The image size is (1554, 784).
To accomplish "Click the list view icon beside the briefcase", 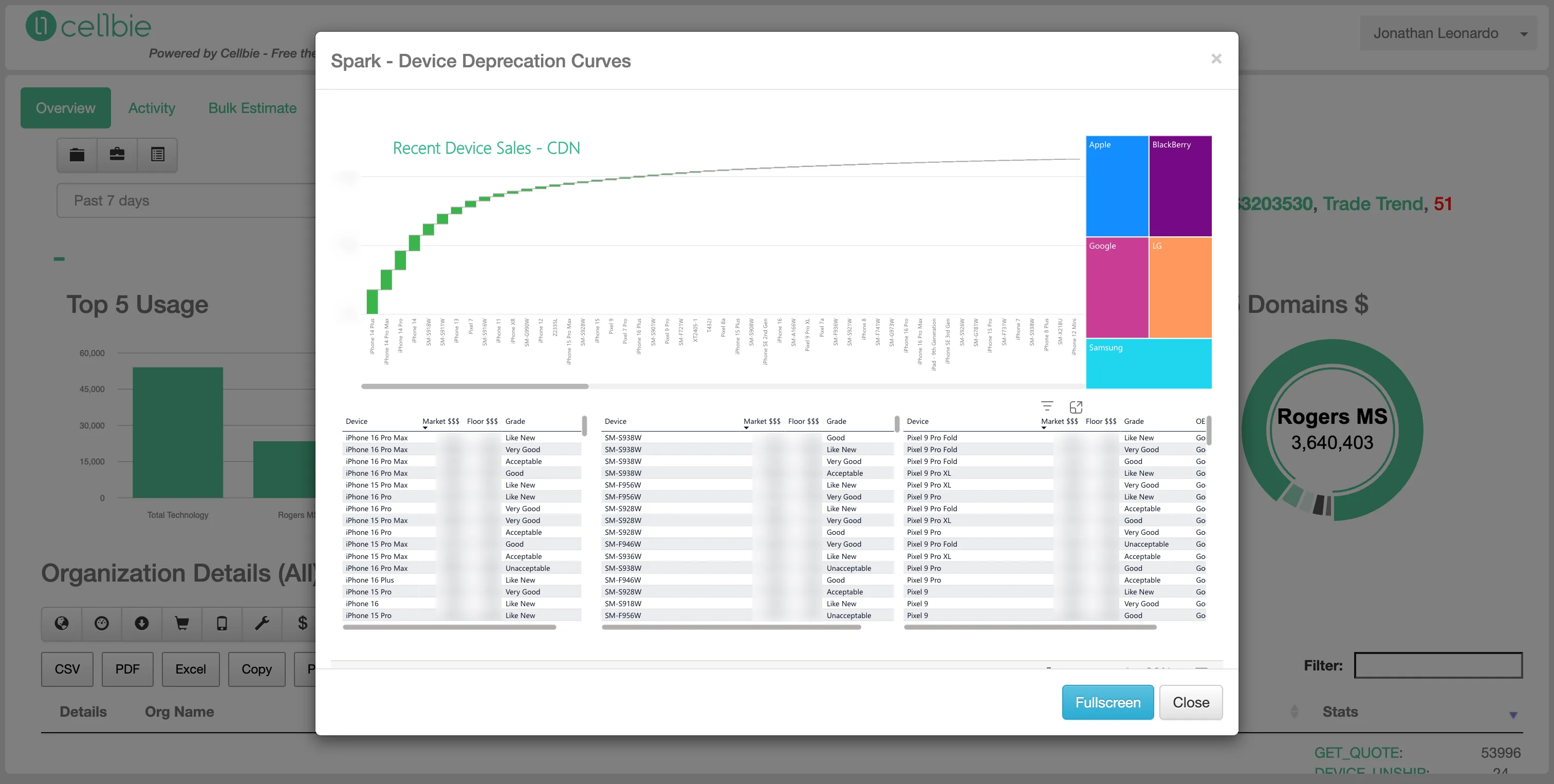I will pyautogui.click(x=157, y=155).
